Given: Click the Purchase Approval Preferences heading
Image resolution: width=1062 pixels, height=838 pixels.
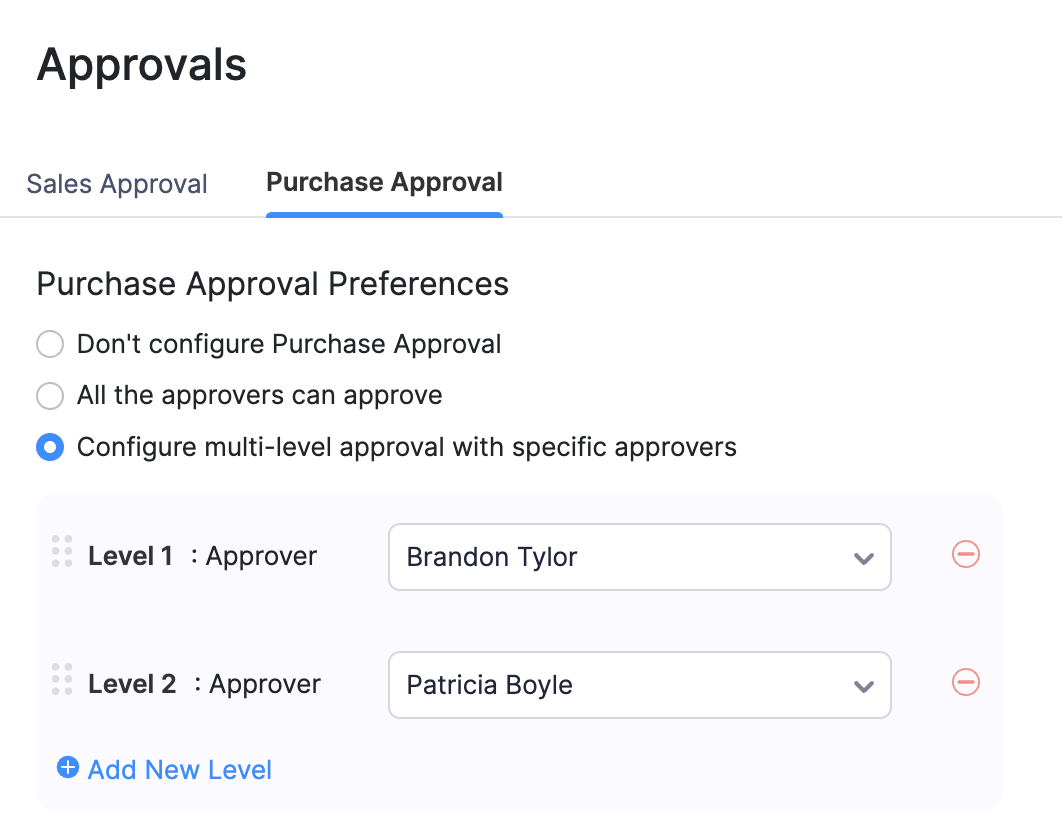Looking at the screenshot, I should 272,284.
